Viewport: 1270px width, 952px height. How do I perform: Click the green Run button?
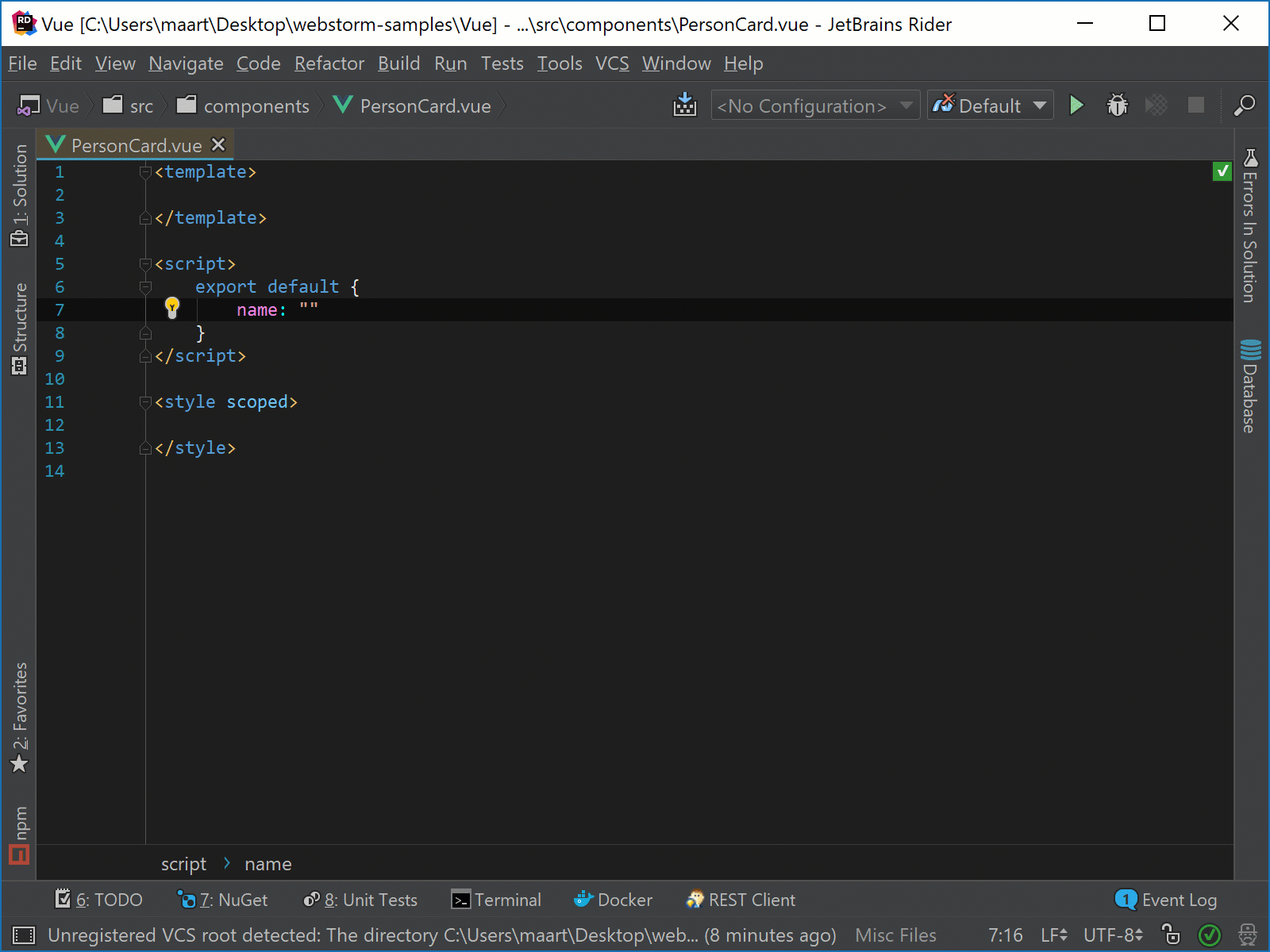coord(1076,106)
